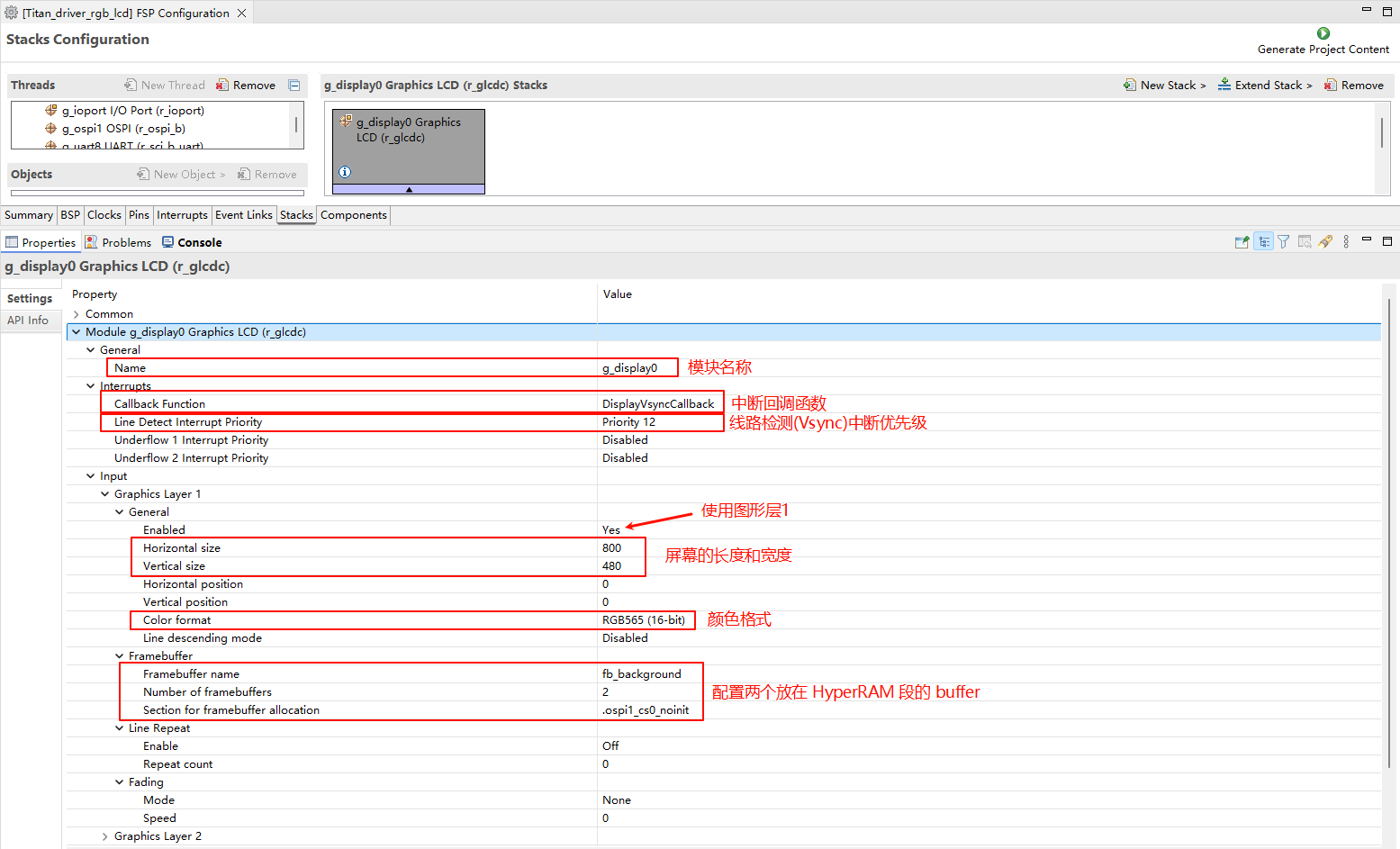
Task: Click the Color format value RGB565
Action: tap(643, 620)
